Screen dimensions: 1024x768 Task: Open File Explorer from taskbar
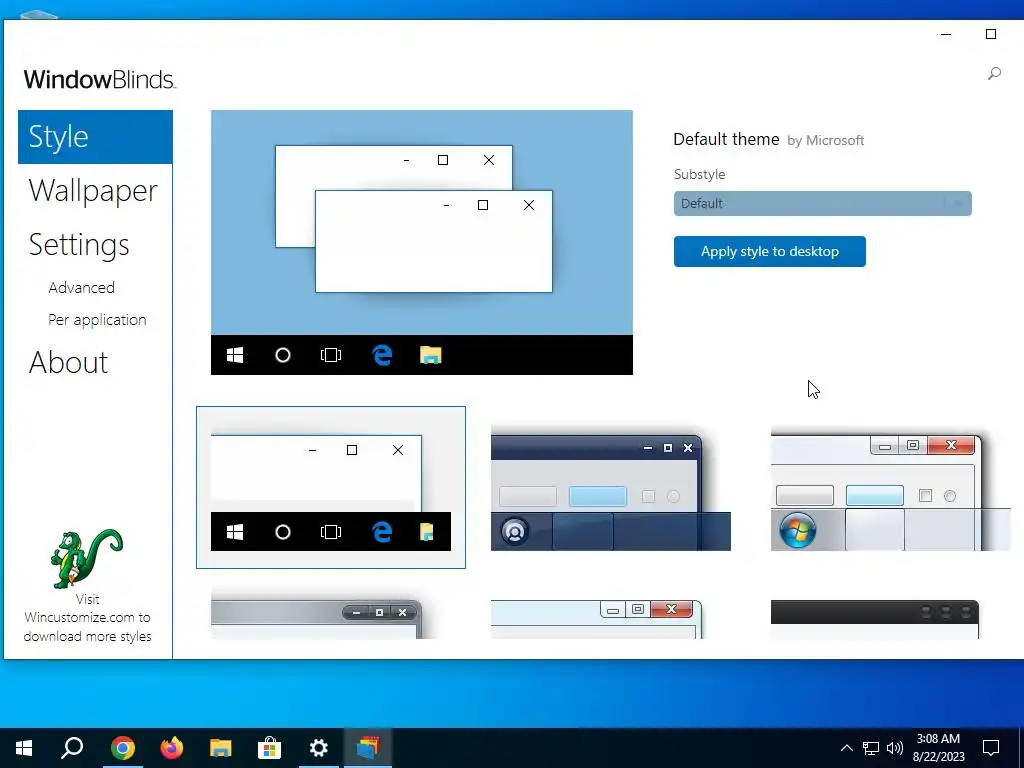[x=221, y=748]
